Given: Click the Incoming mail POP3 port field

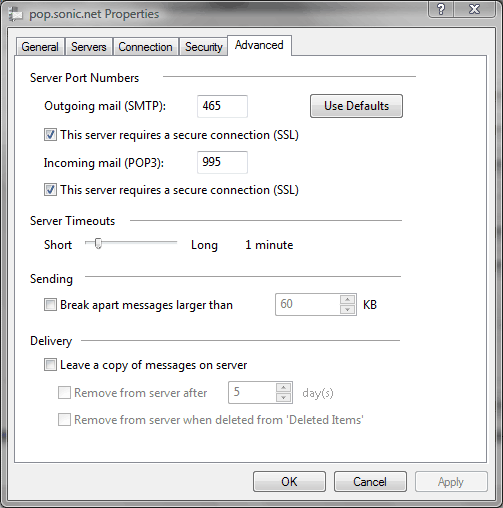Looking at the screenshot, I should pos(222,162).
